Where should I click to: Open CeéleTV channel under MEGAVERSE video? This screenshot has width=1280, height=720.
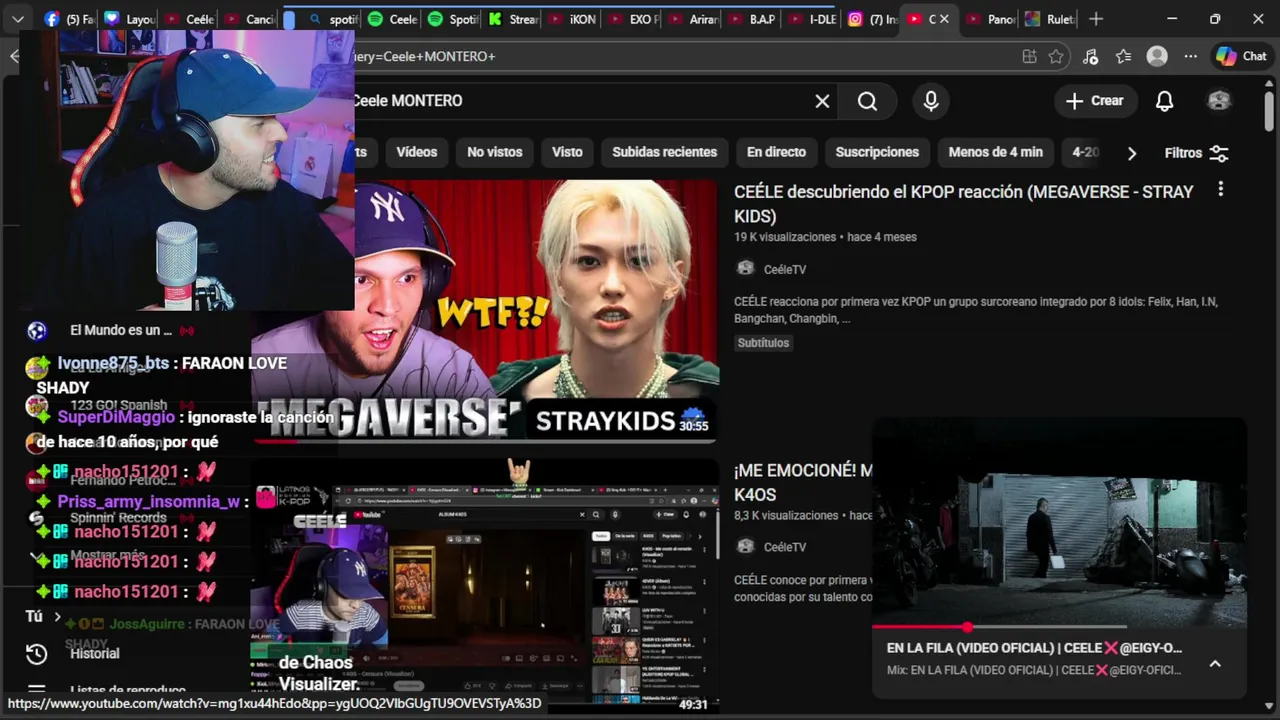coord(784,269)
